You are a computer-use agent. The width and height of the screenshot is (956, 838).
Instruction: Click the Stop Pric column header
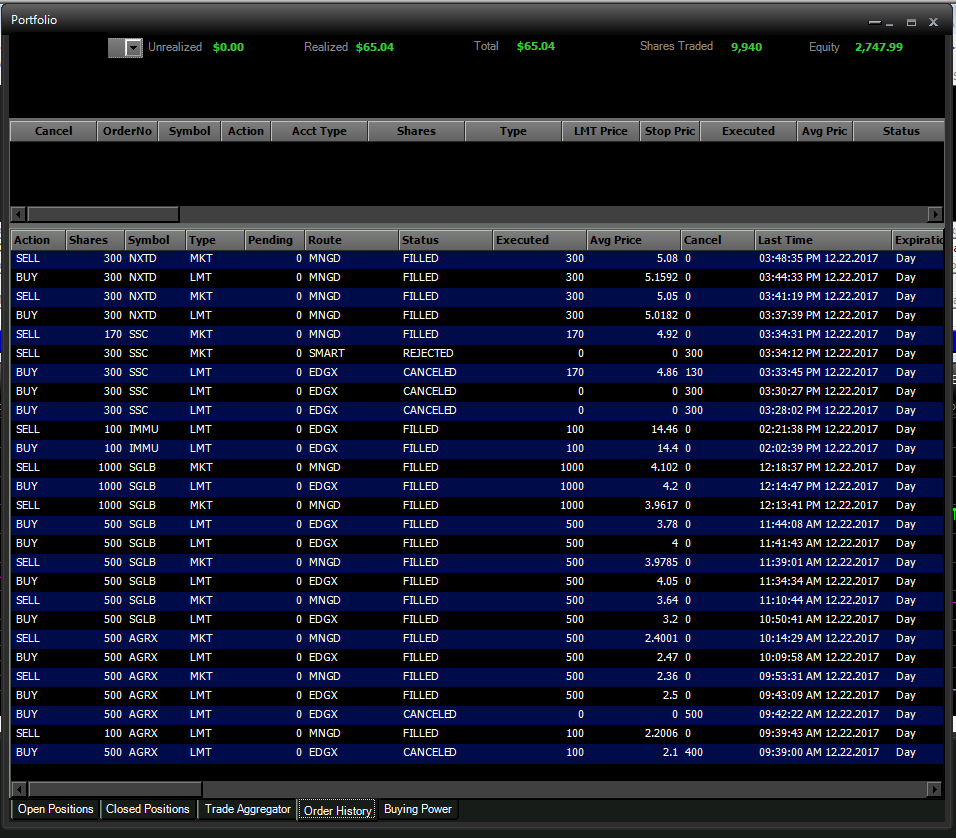(669, 131)
